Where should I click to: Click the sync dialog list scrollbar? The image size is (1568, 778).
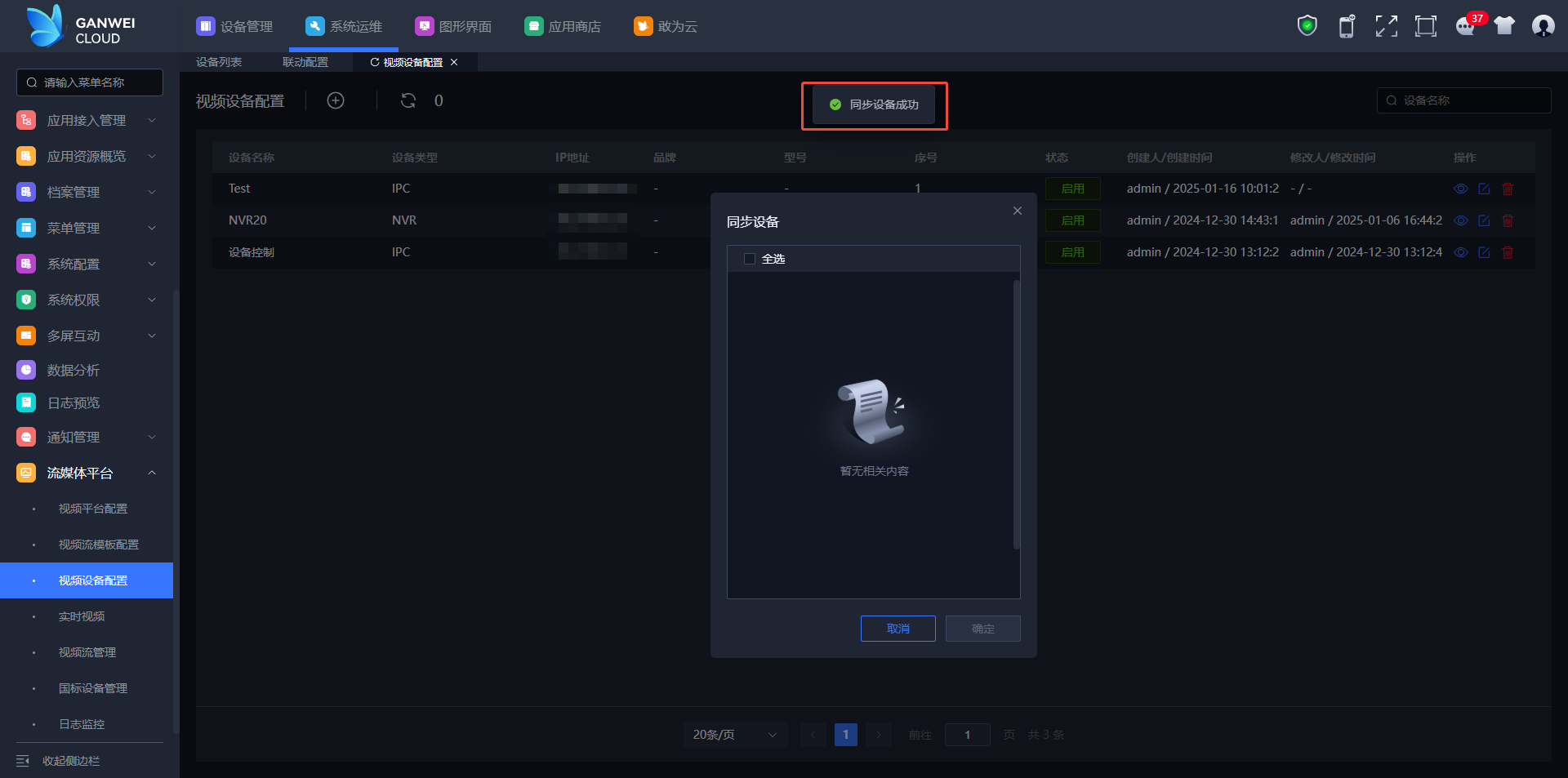(x=1017, y=415)
